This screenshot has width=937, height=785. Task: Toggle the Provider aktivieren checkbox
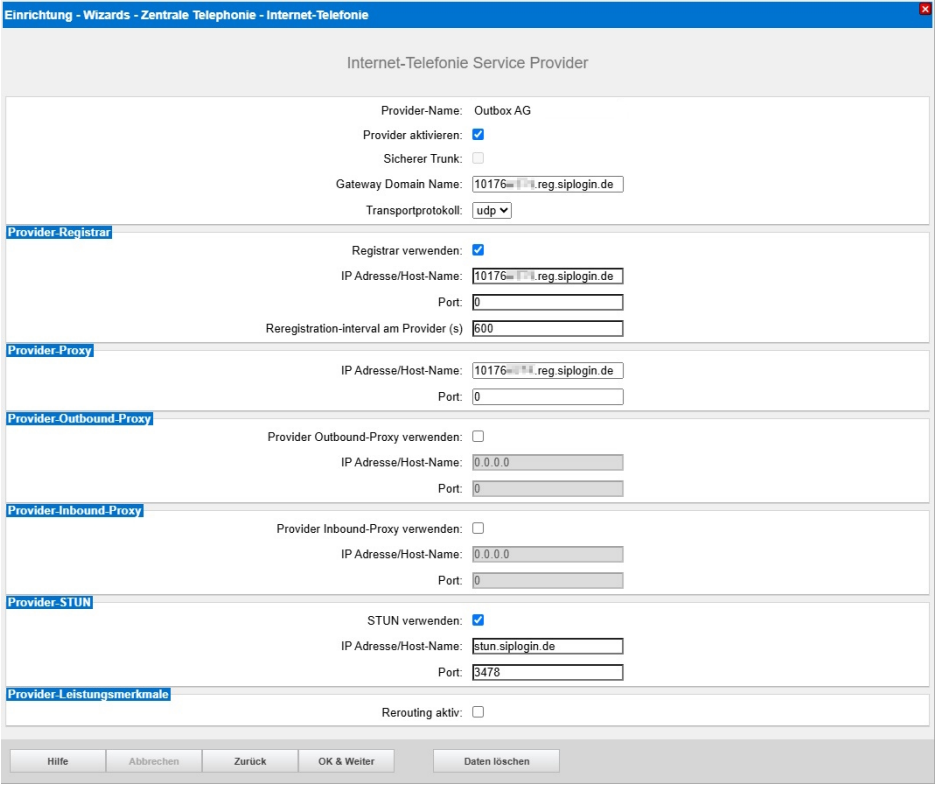[x=478, y=134]
